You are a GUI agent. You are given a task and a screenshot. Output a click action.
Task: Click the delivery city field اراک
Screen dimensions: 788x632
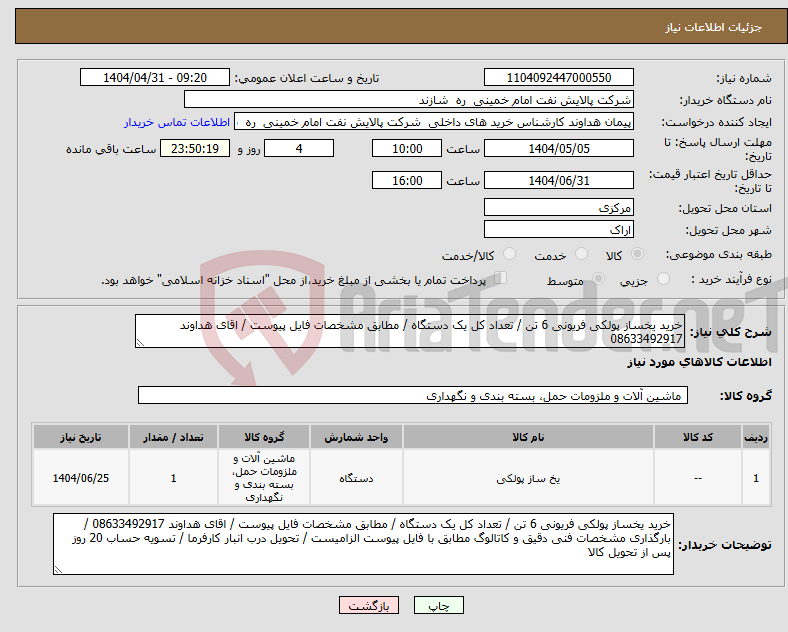pos(559,230)
